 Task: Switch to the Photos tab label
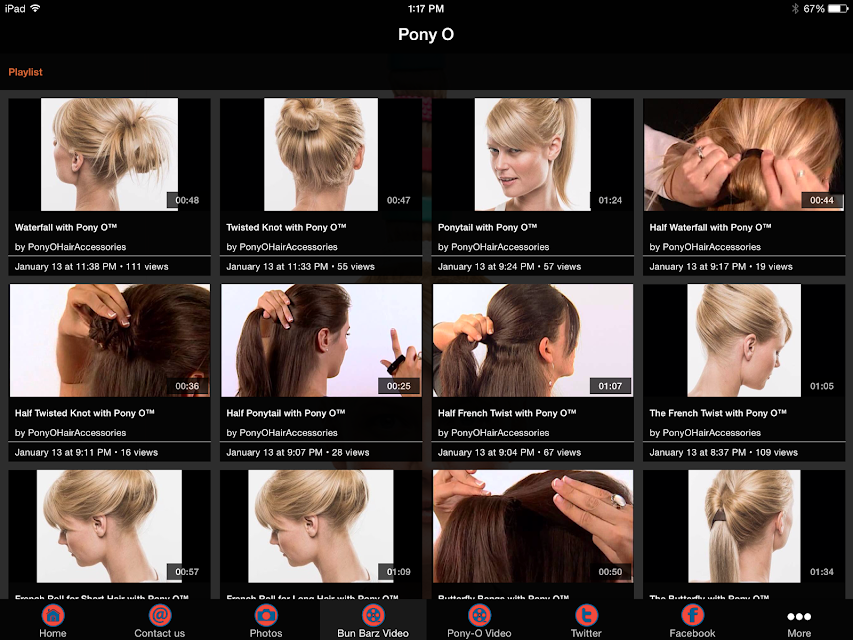(x=266, y=633)
